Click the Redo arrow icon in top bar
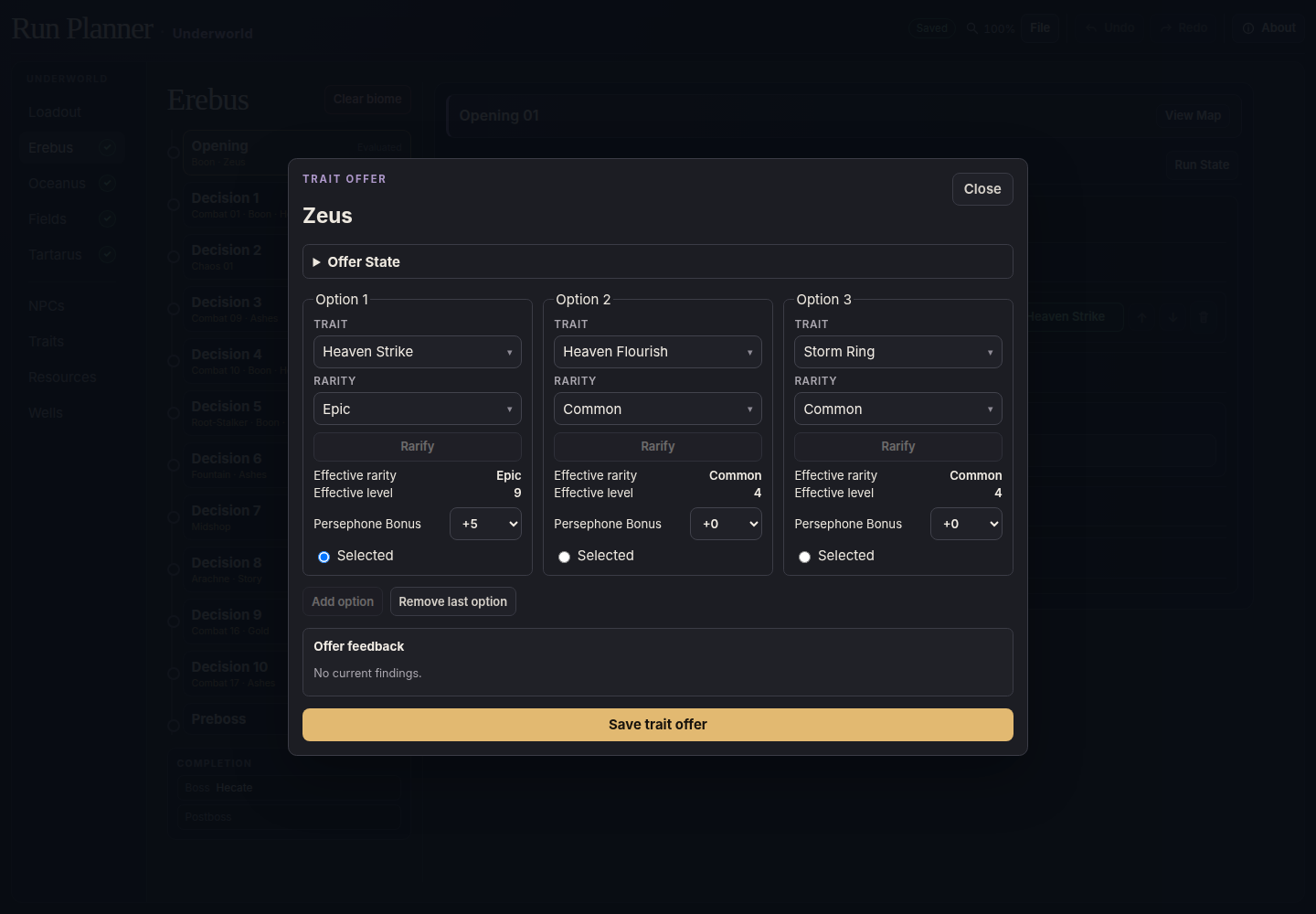Image resolution: width=1316 pixels, height=914 pixels. coord(1166,28)
